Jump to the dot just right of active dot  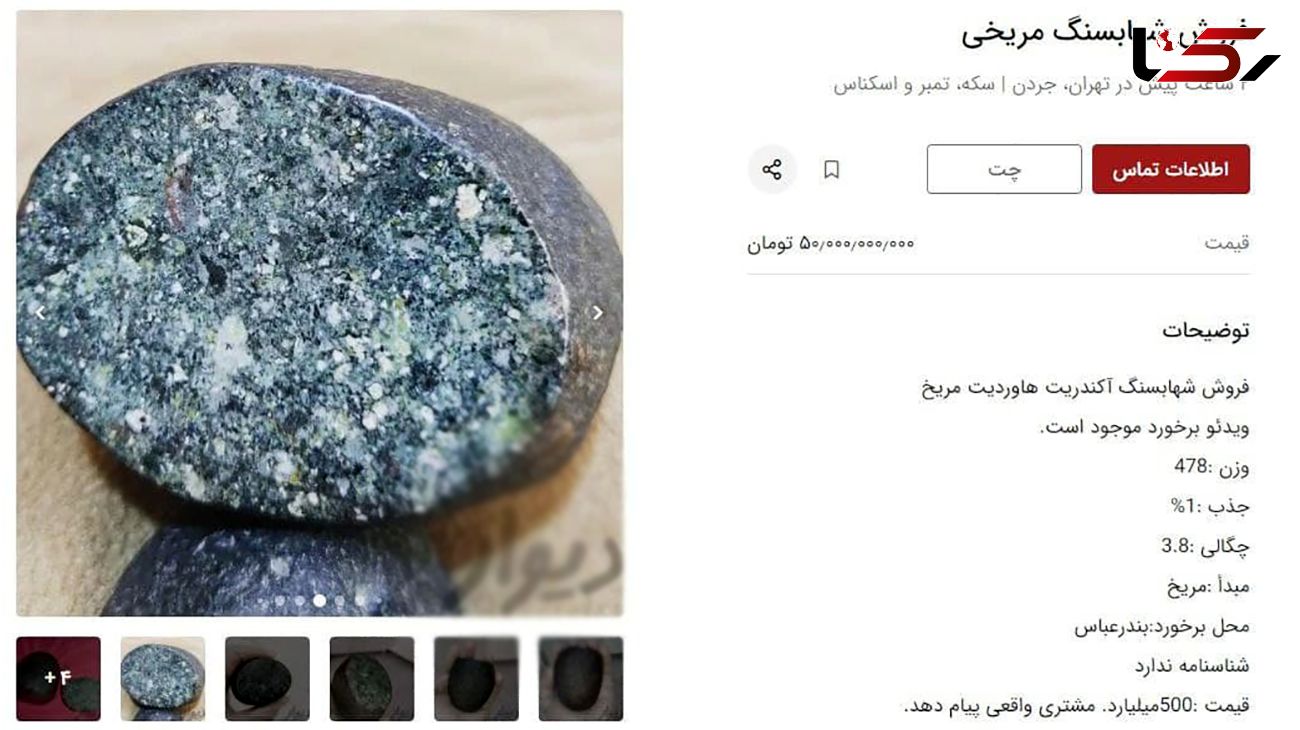[x=340, y=601]
